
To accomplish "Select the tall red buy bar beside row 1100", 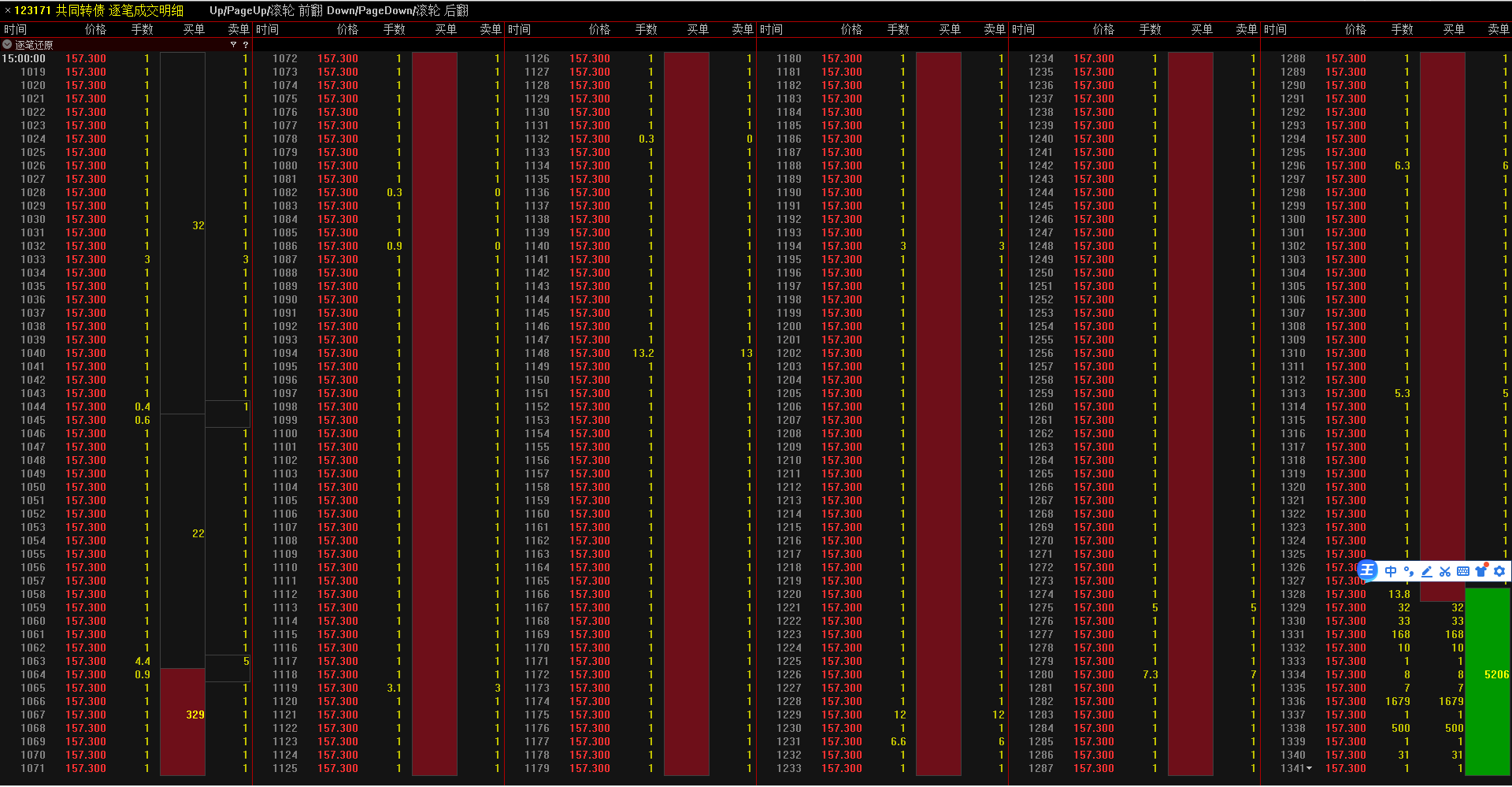I will pyautogui.click(x=435, y=414).
